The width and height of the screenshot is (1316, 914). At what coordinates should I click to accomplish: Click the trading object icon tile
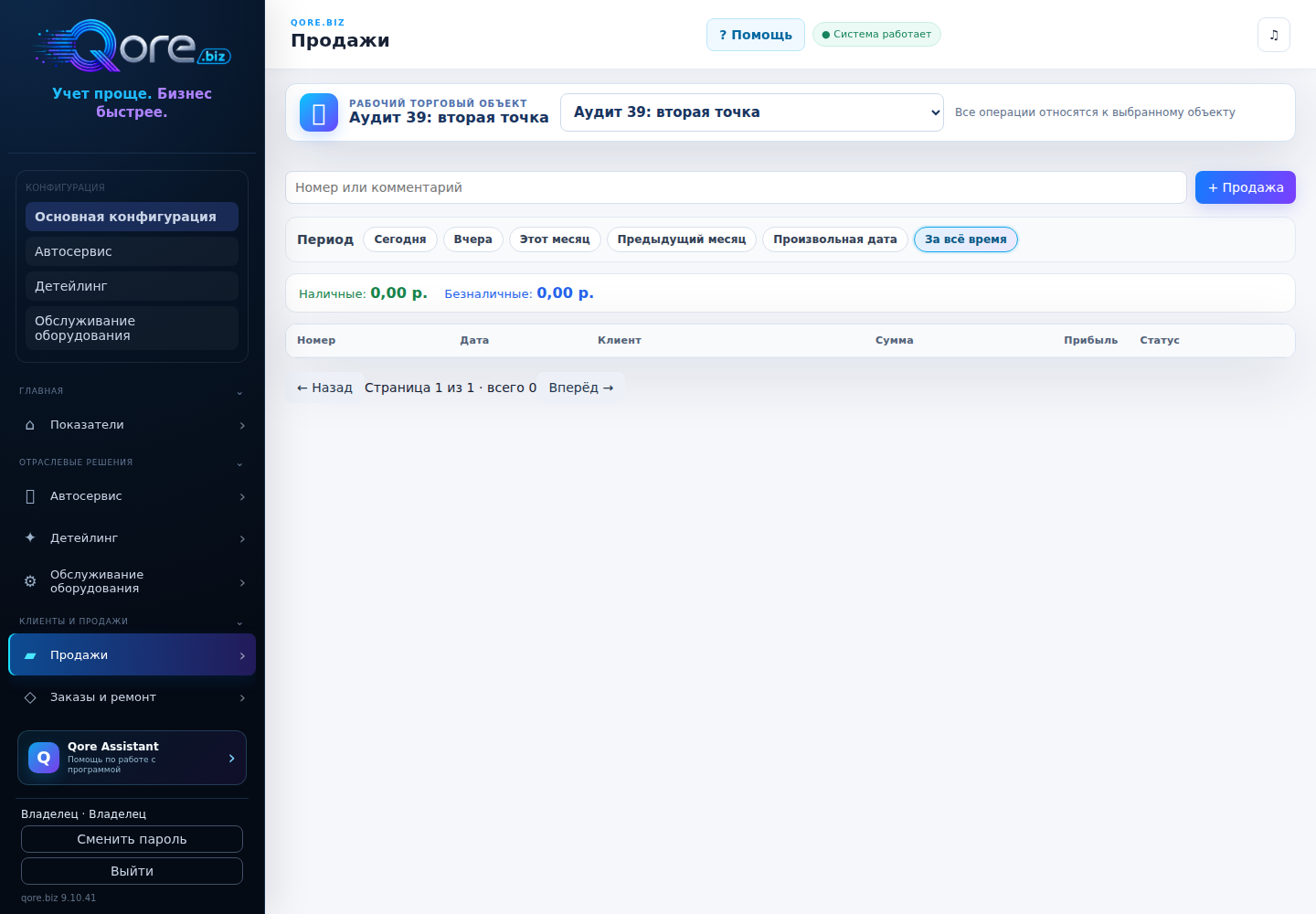pos(319,113)
